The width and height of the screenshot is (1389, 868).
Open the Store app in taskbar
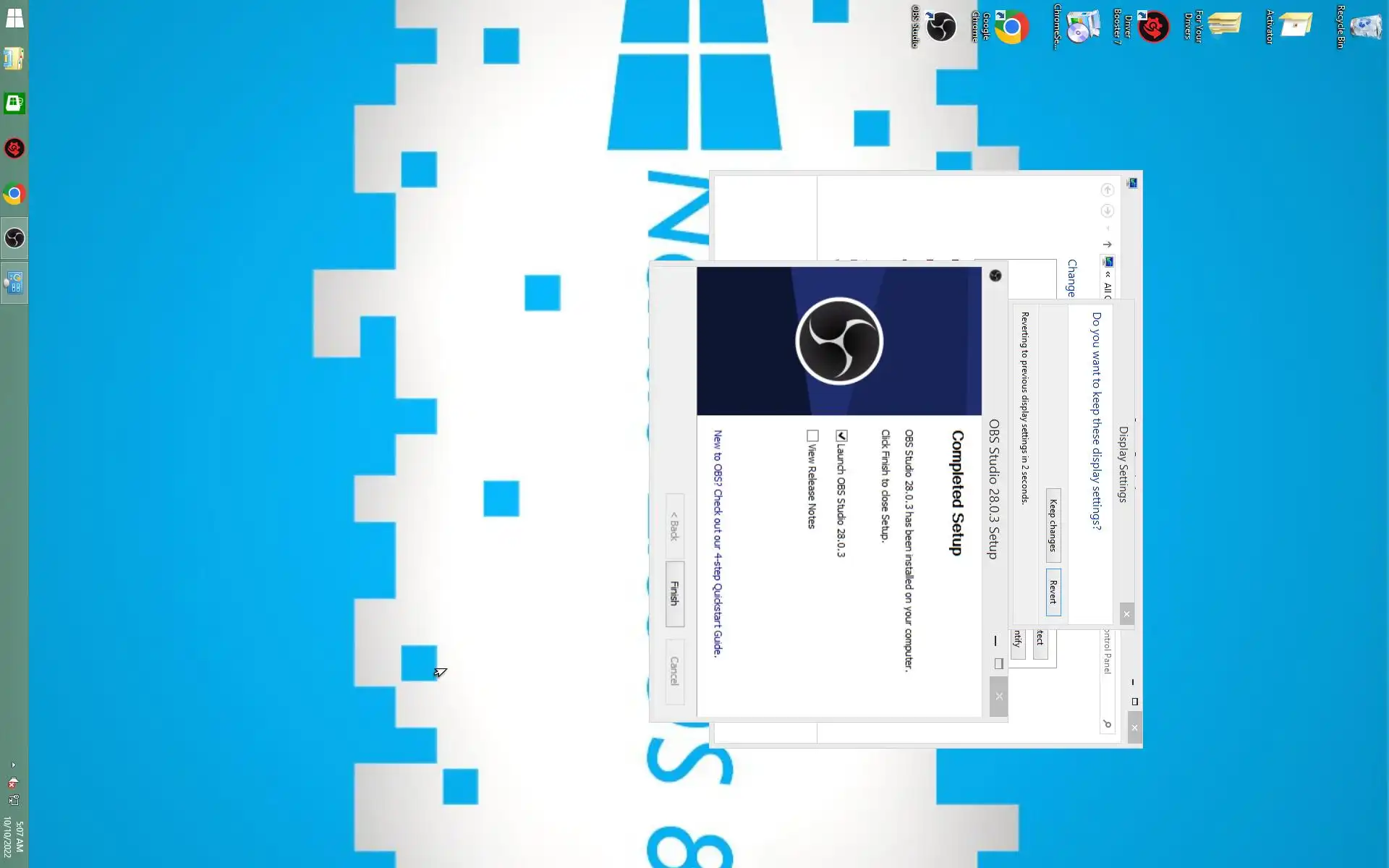pos(14,103)
